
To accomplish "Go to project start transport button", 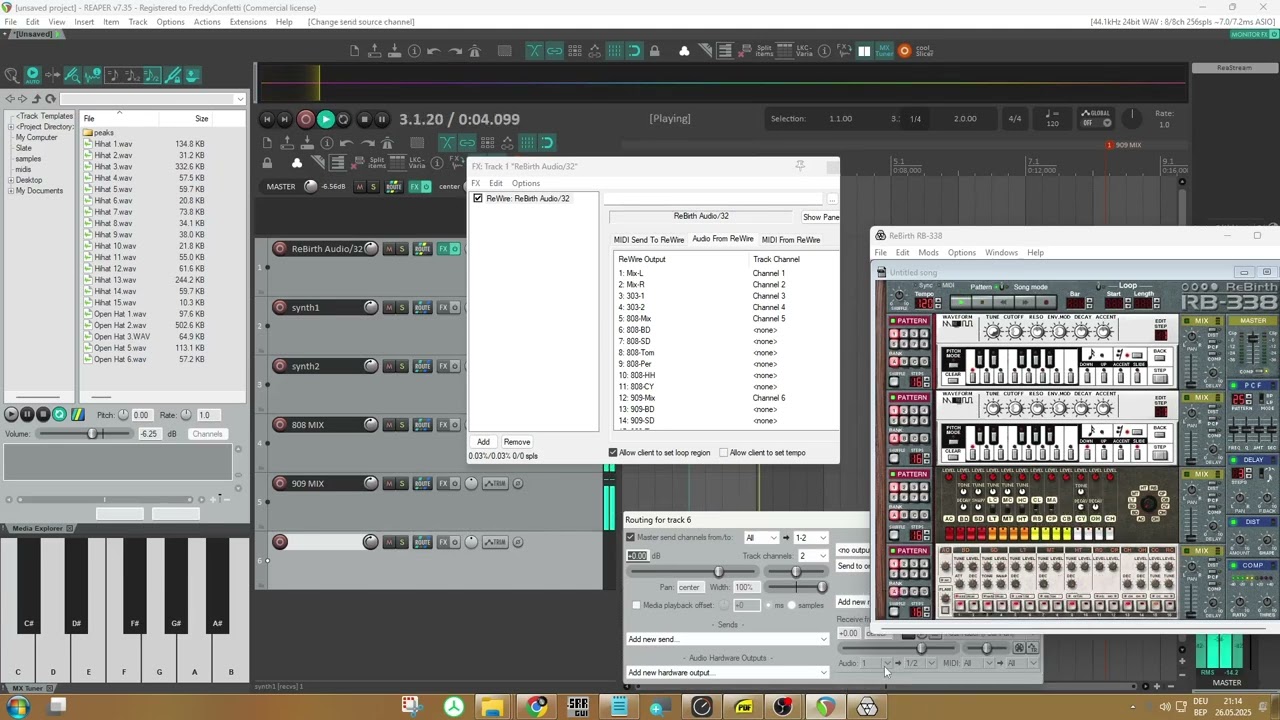I will (267, 119).
